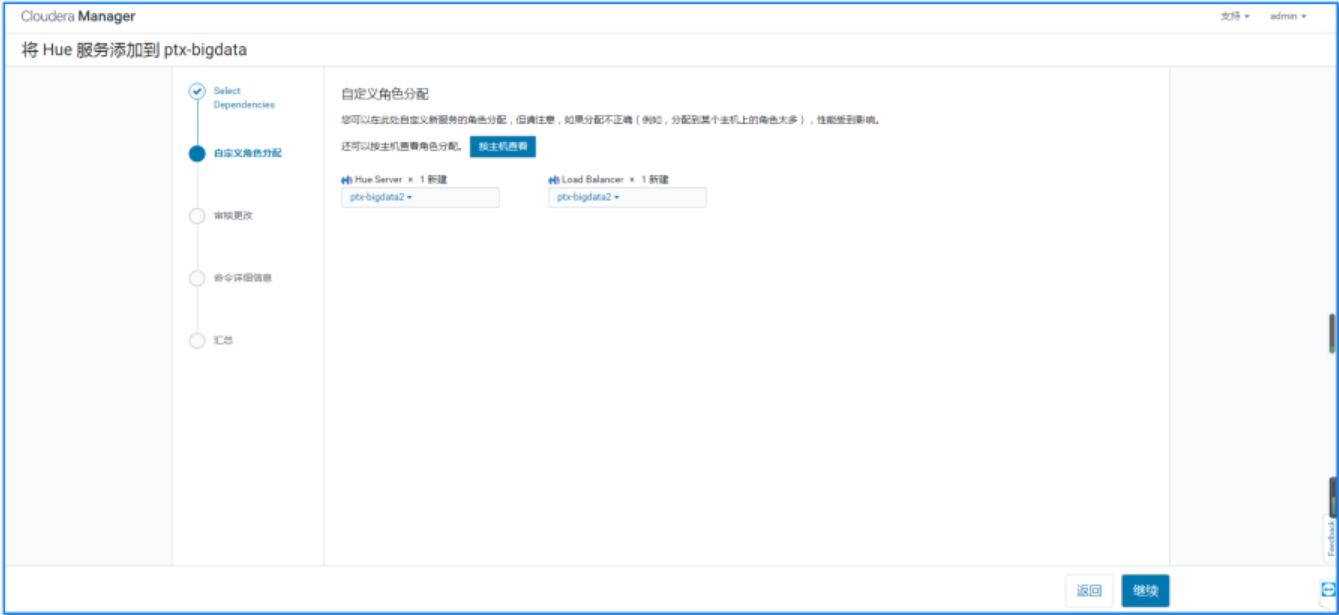Click the 返回 button
The image size is (1339, 615).
tap(1089, 591)
